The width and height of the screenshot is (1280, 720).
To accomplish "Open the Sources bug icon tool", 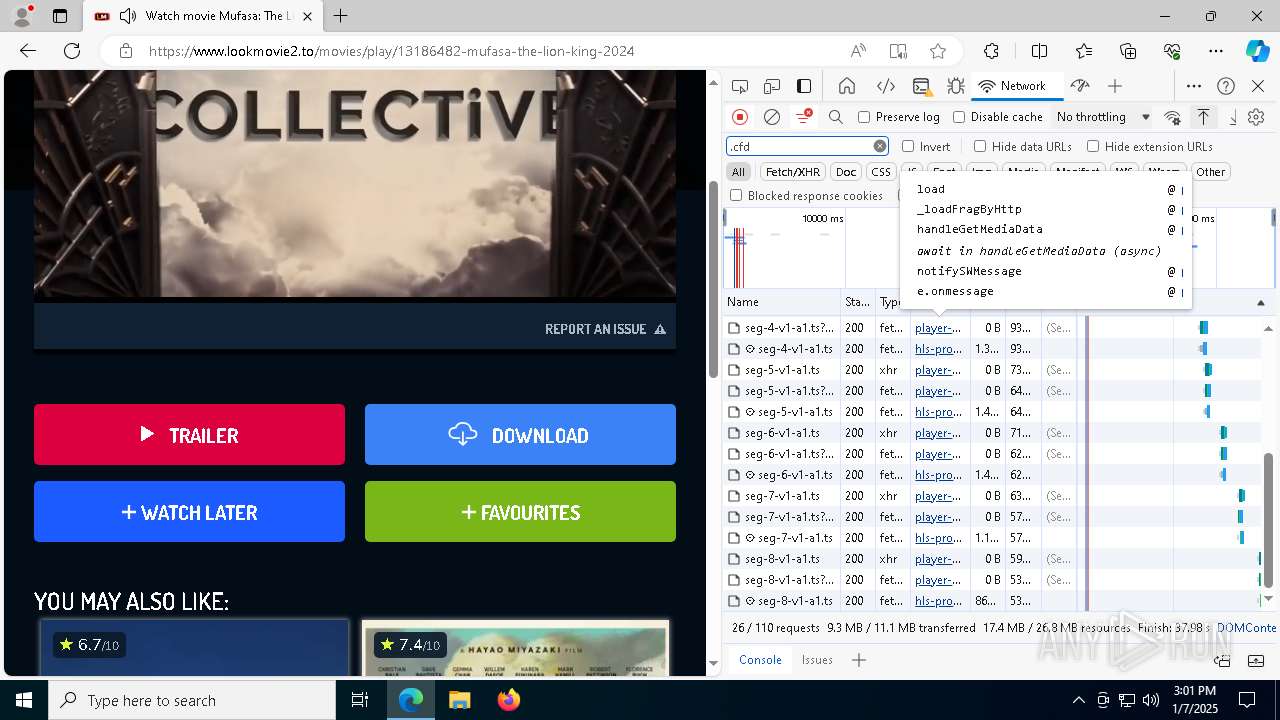I will tap(955, 86).
